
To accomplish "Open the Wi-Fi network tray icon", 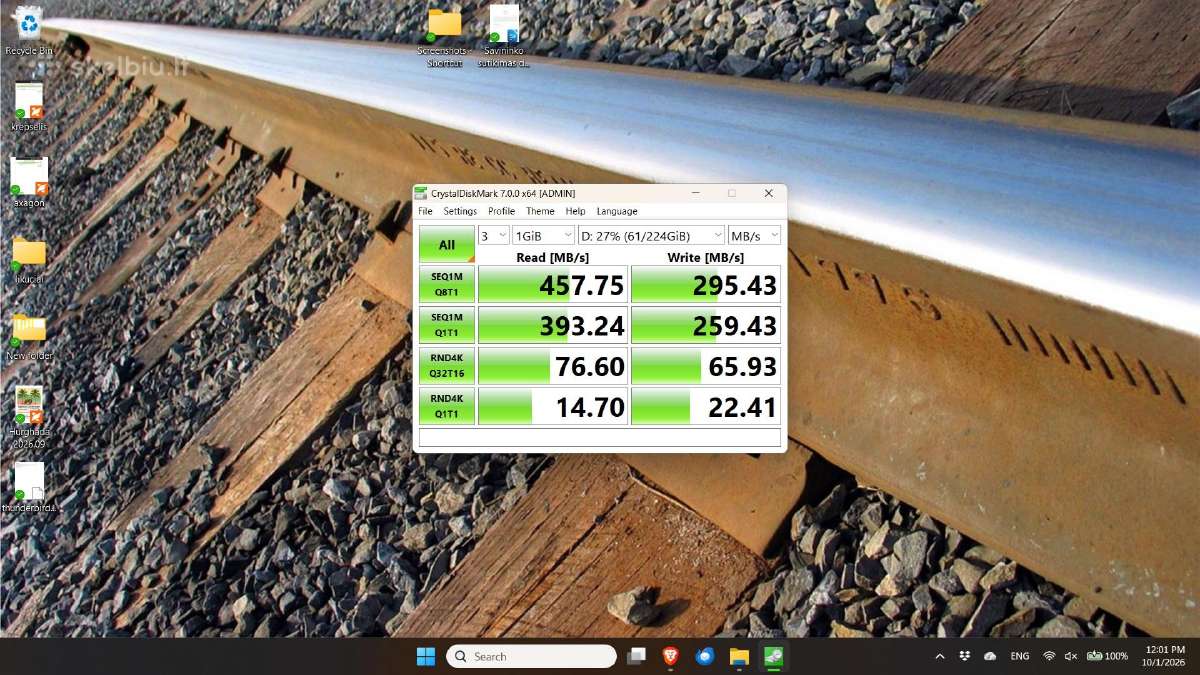I will point(1049,656).
